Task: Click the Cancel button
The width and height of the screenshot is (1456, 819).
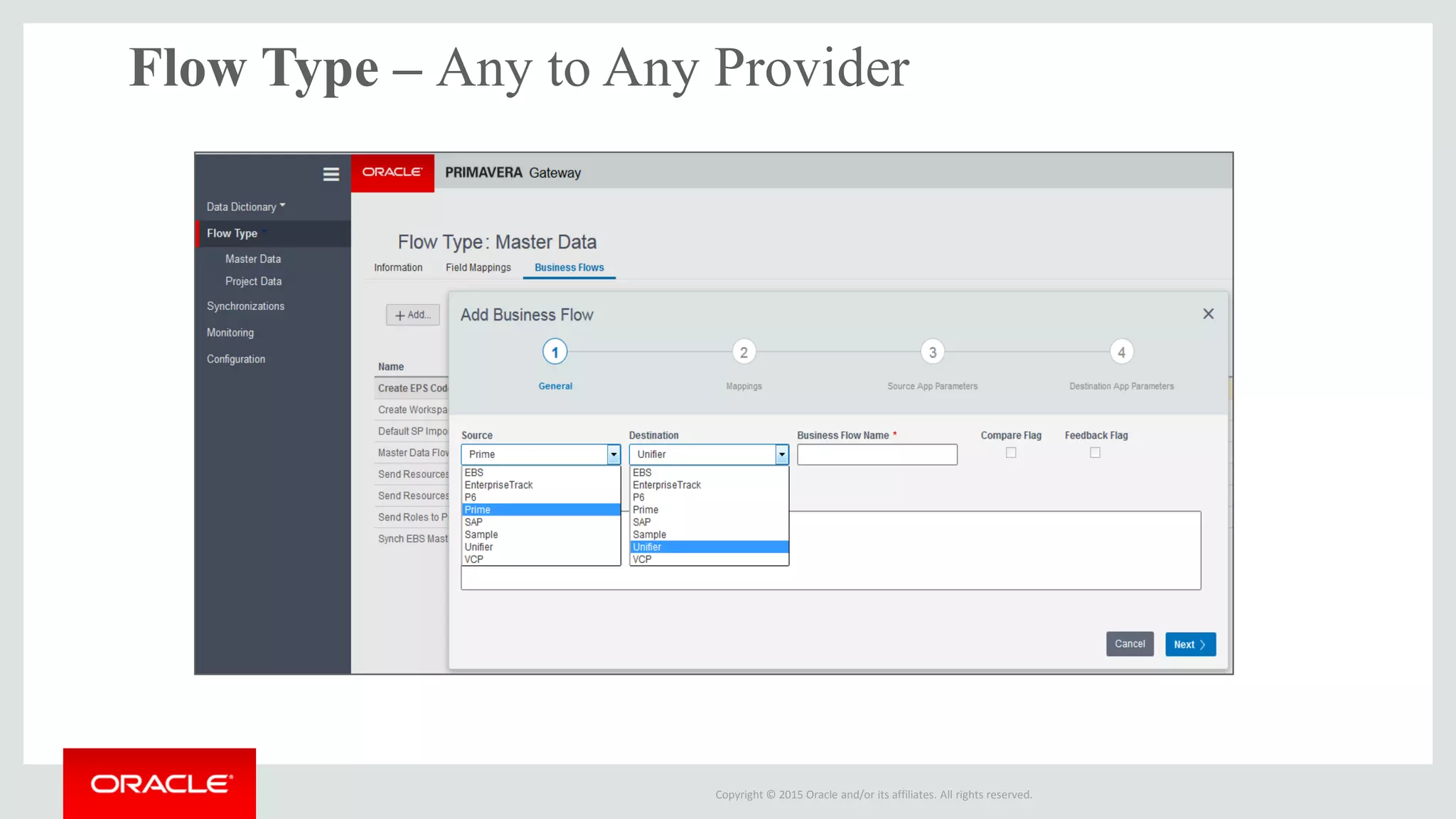Action: 1130,644
